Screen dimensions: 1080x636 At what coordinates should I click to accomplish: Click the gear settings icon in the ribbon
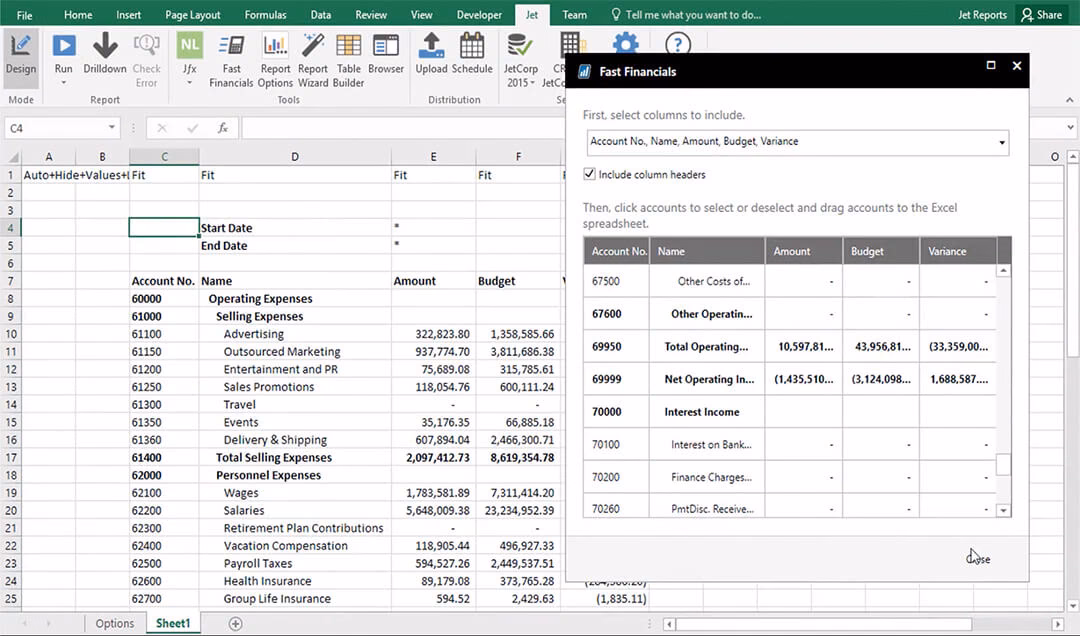pos(625,44)
